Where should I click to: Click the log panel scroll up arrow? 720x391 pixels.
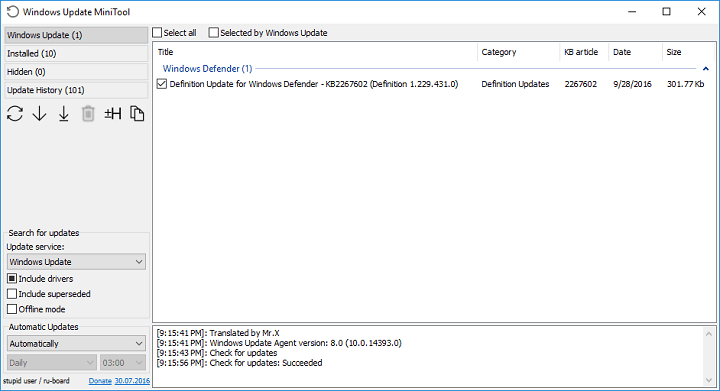coord(709,334)
